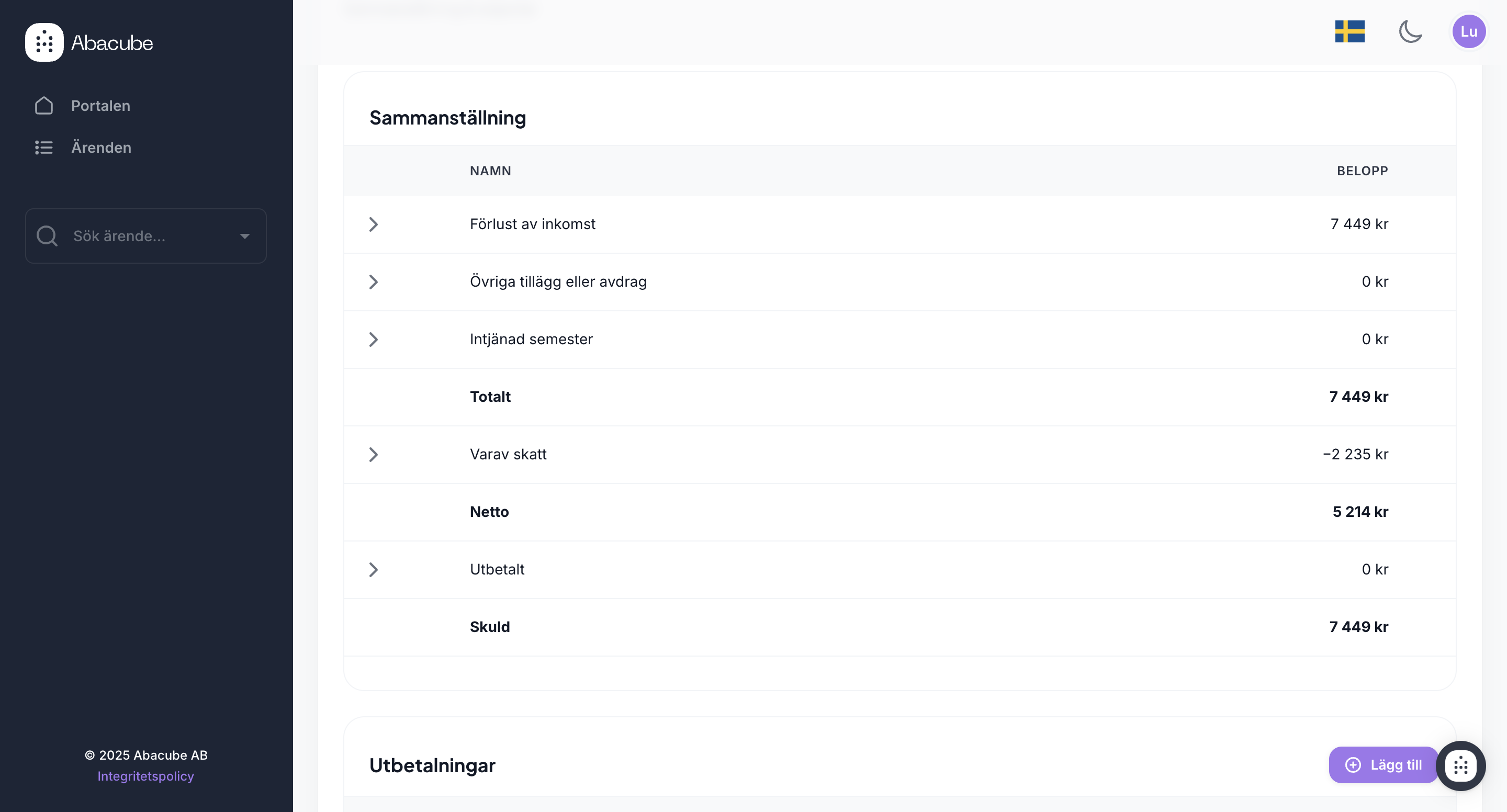Viewport: 1507px width, 812px height.
Task: Open the Integritetspolicy link
Action: 145,776
